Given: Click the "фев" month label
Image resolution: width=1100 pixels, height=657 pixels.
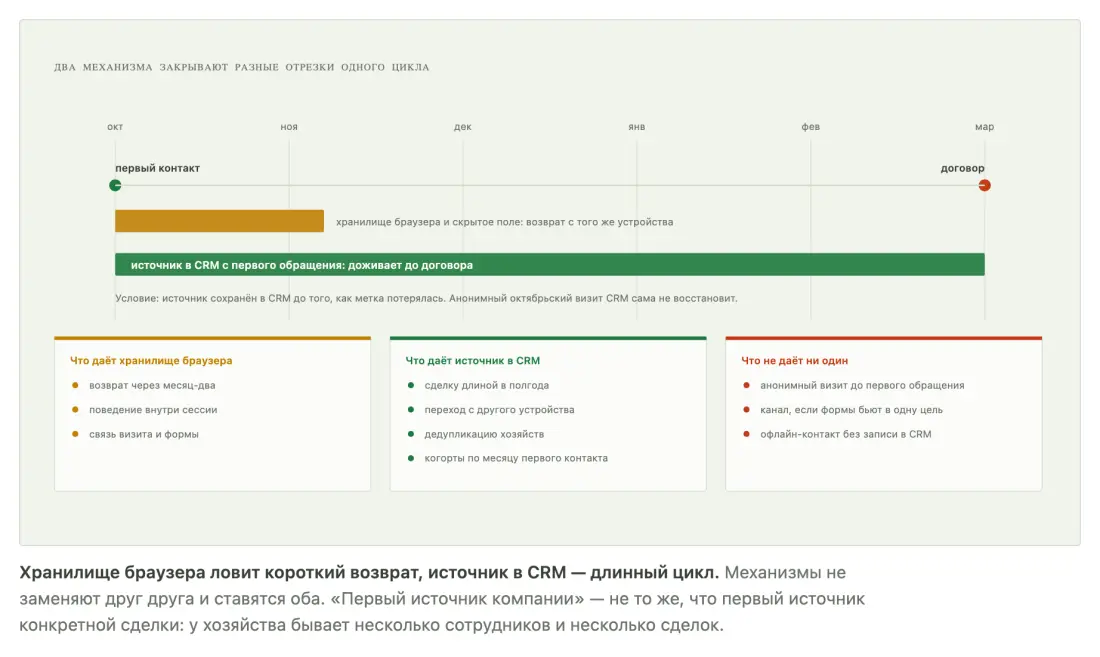Looking at the screenshot, I should click(810, 127).
